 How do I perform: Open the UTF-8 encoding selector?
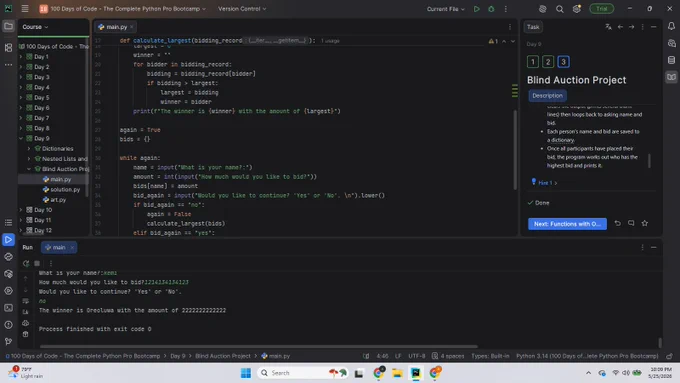click(416, 356)
